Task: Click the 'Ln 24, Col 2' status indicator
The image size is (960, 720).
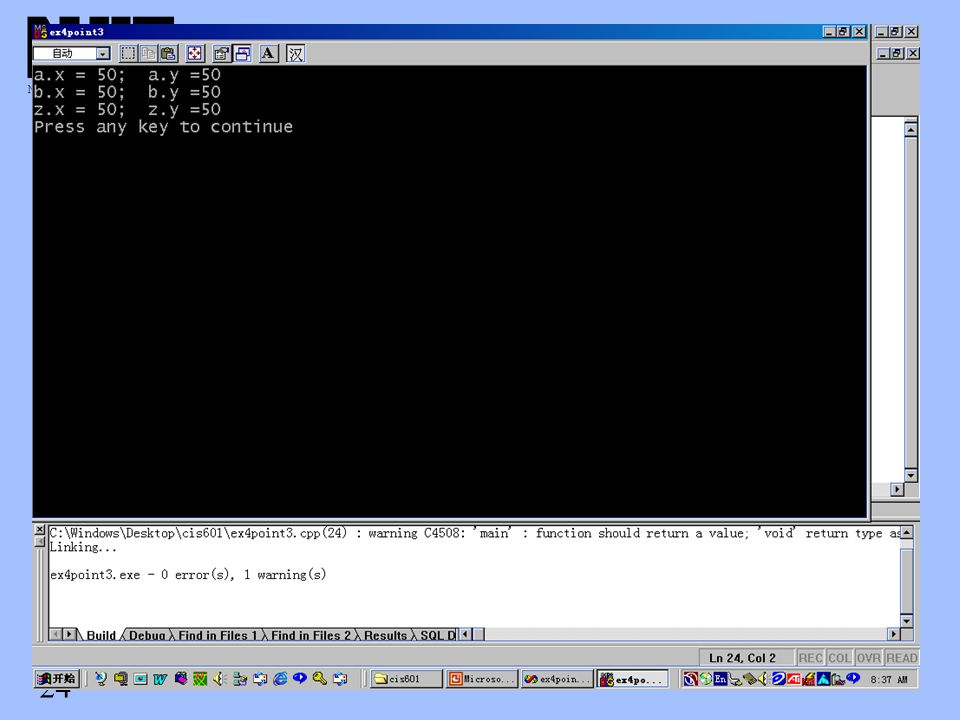Action: coord(742,658)
